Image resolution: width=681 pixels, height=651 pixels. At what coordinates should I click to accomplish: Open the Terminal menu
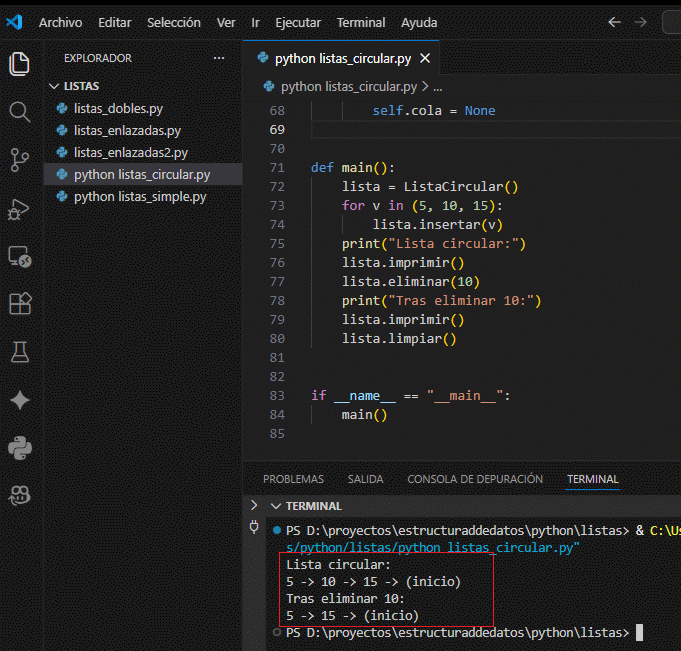click(x=360, y=22)
